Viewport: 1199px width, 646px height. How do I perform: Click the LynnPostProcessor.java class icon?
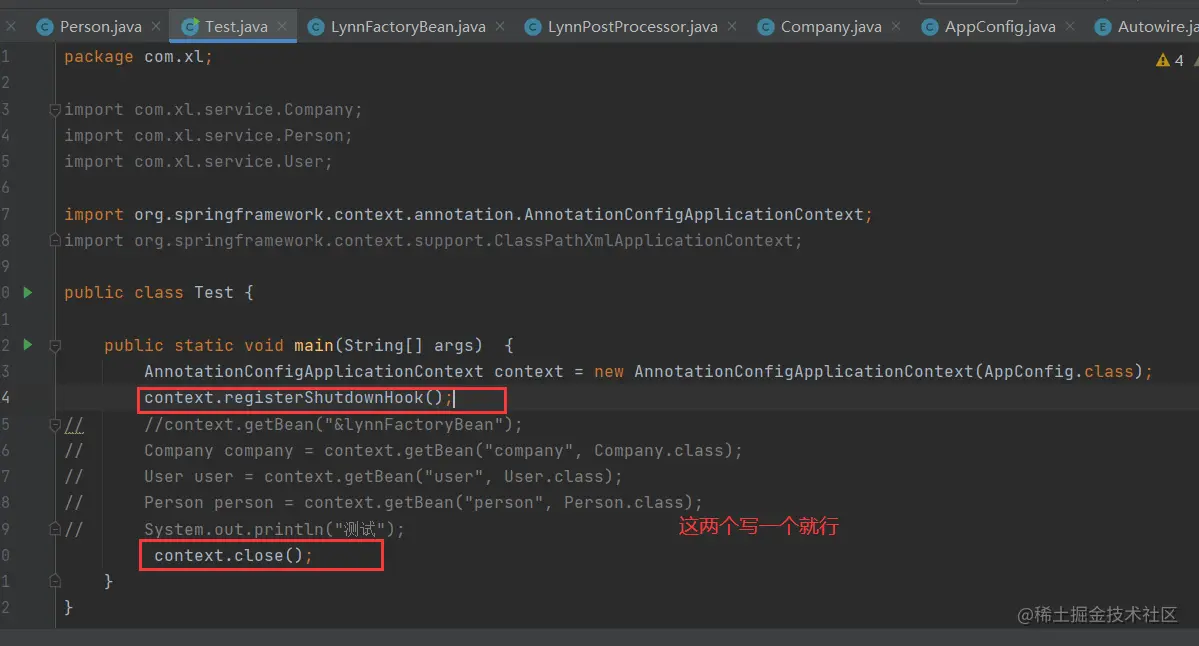click(x=533, y=28)
